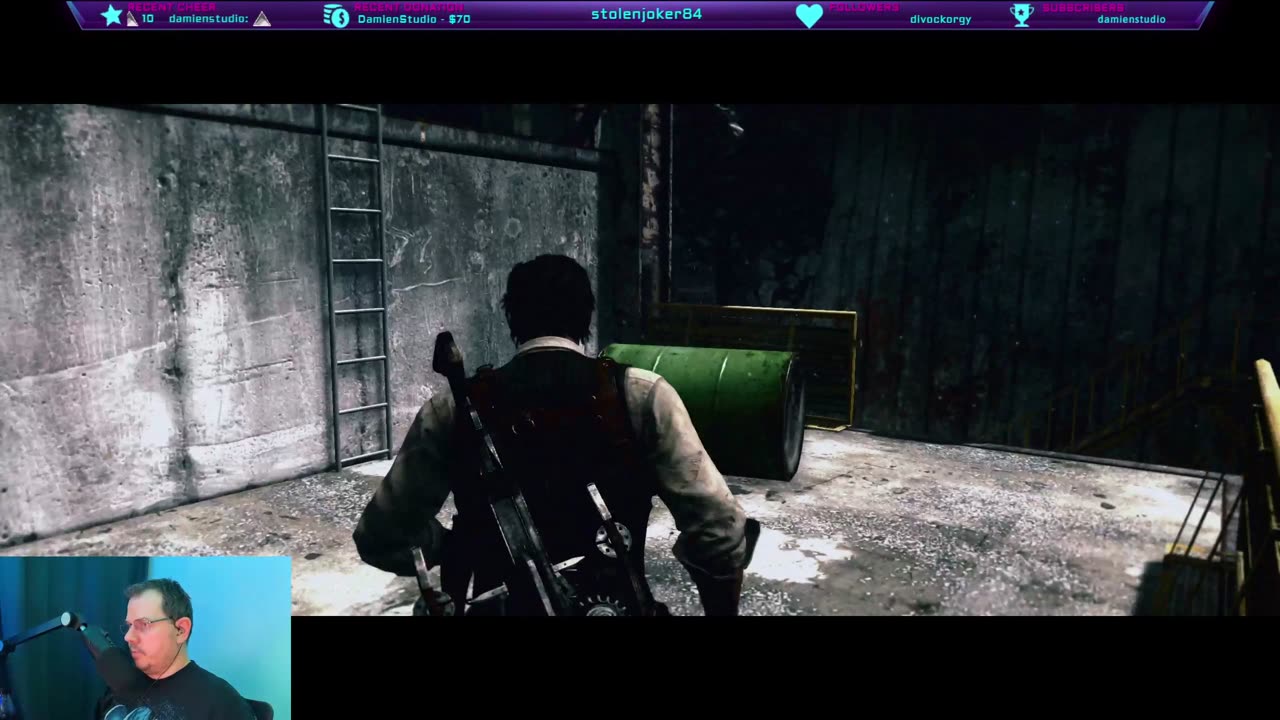1280x720 pixels.
Task: Click the trophy Subscribers icon
Action: [1022, 15]
